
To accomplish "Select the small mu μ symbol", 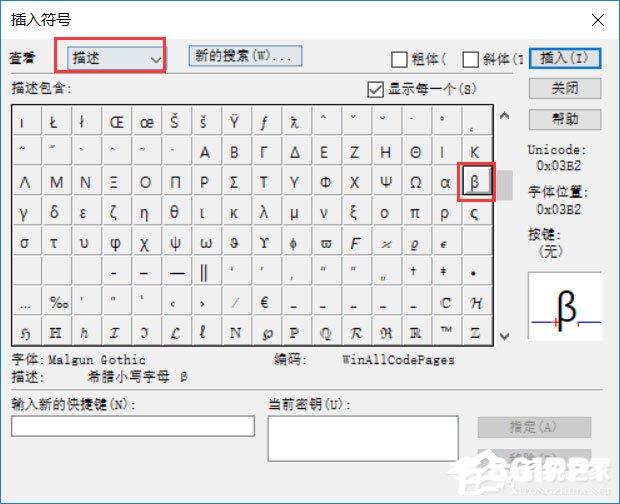I will [295, 213].
